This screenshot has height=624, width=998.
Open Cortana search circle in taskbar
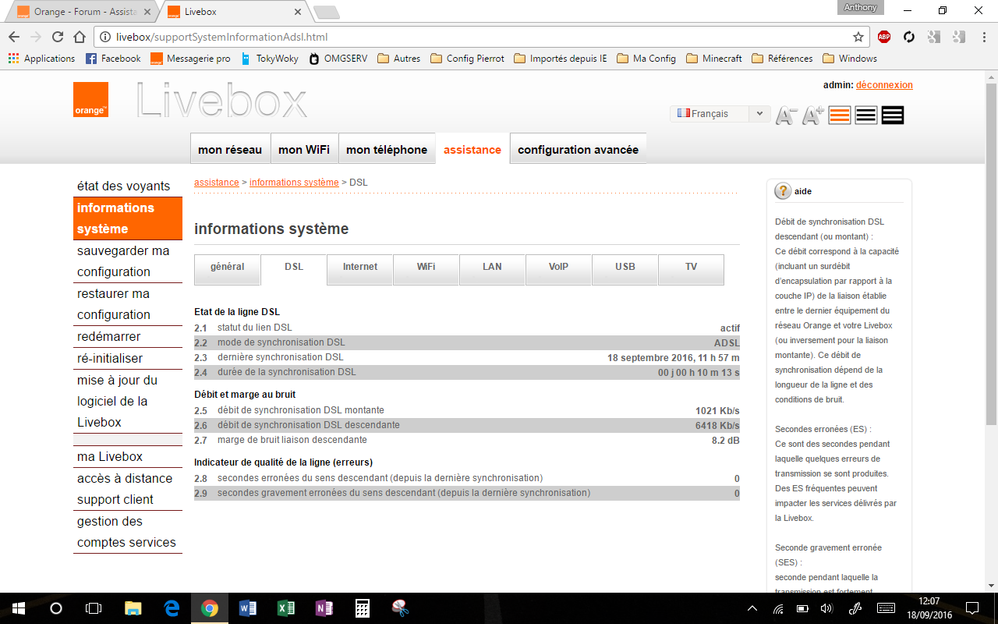click(56, 609)
